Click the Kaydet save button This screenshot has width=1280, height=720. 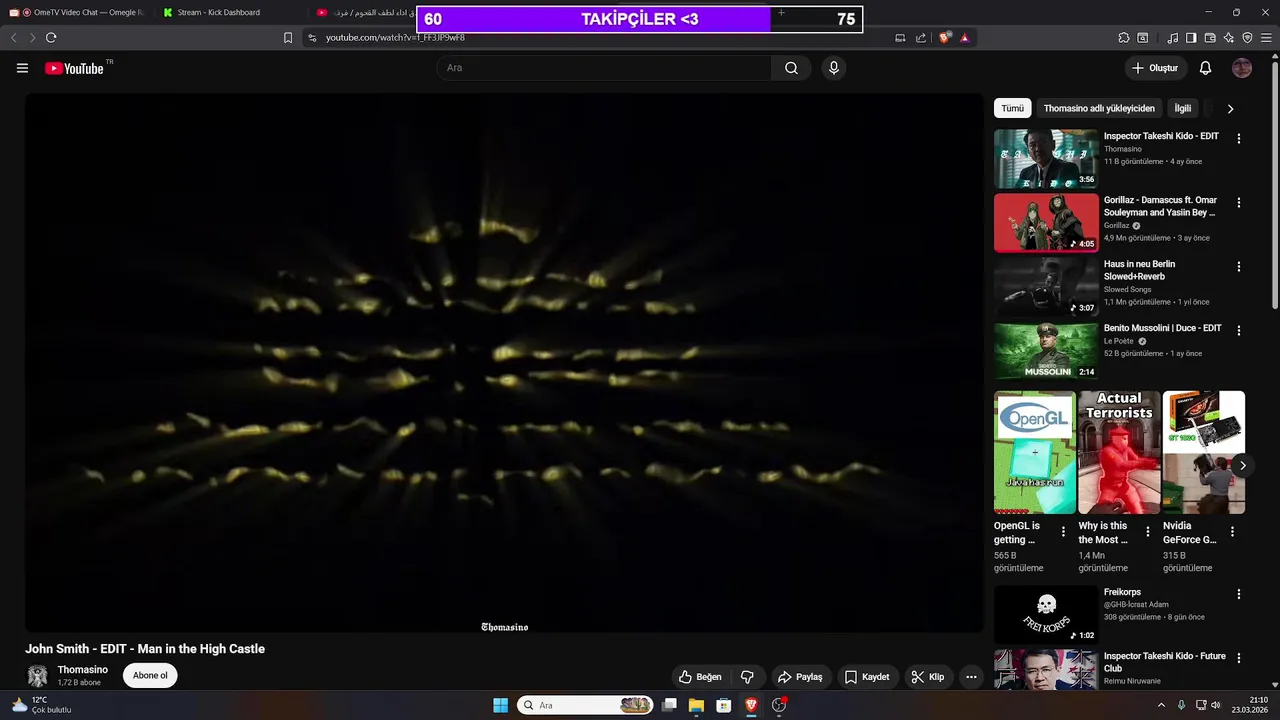point(867,677)
